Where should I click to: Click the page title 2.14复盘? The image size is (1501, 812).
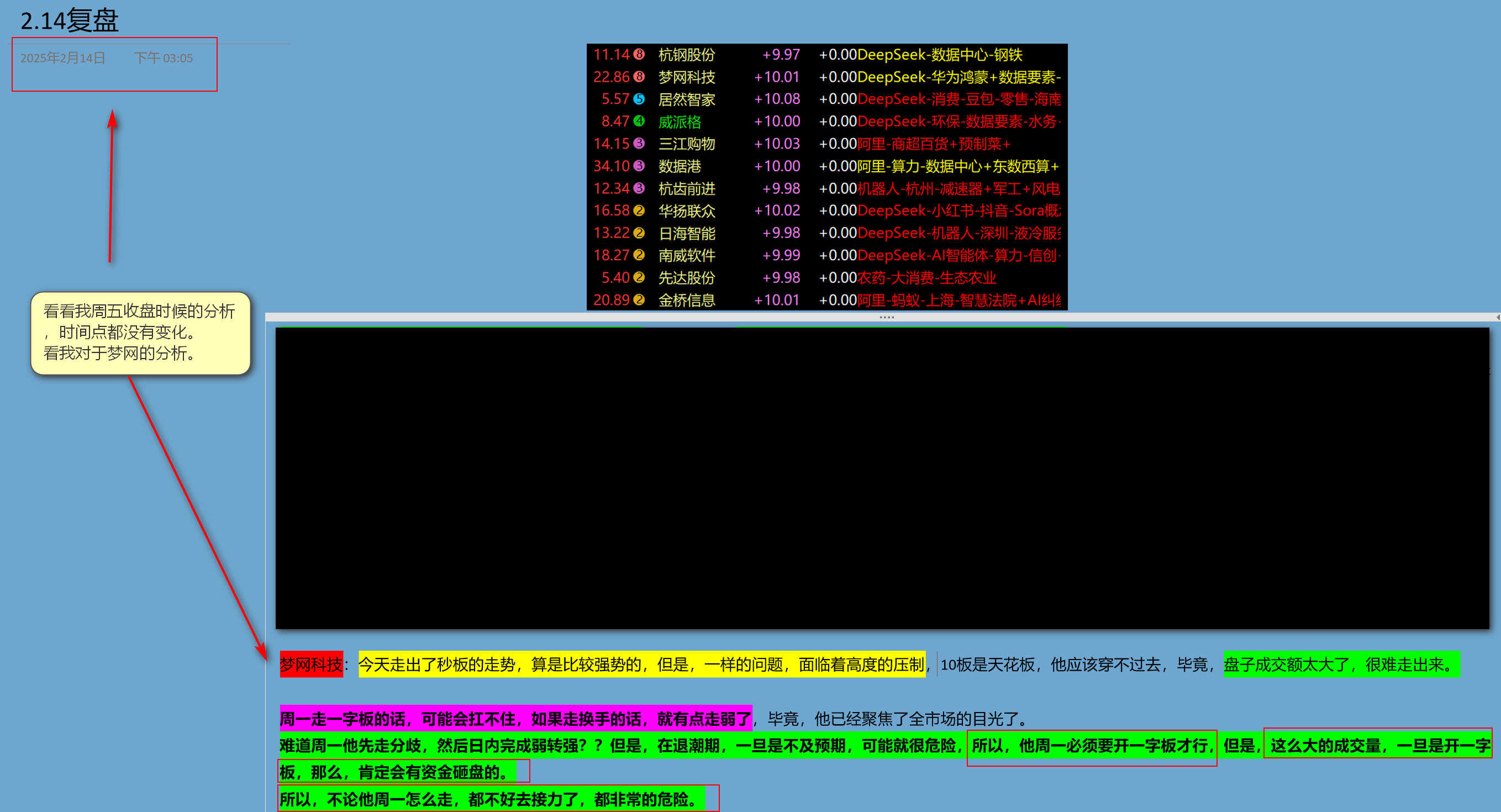coord(70,21)
